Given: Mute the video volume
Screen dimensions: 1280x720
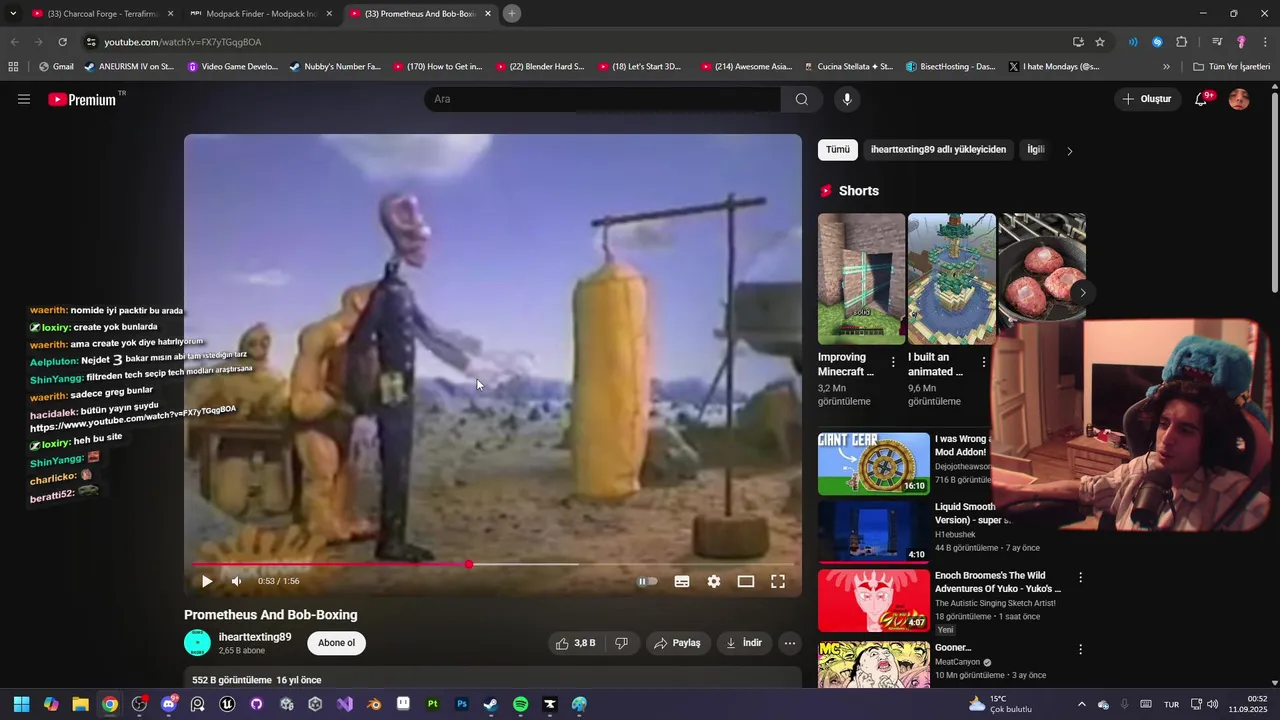Looking at the screenshot, I should tap(237, 581).
